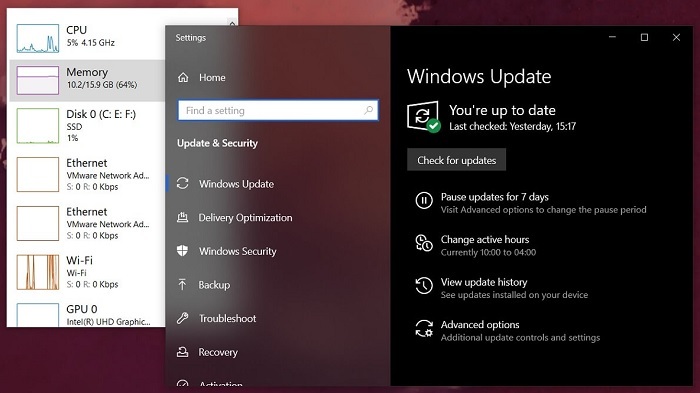Screen dimensions: 700x393
Task: Click the Check for updates button
Action: (x=456, y=160)
